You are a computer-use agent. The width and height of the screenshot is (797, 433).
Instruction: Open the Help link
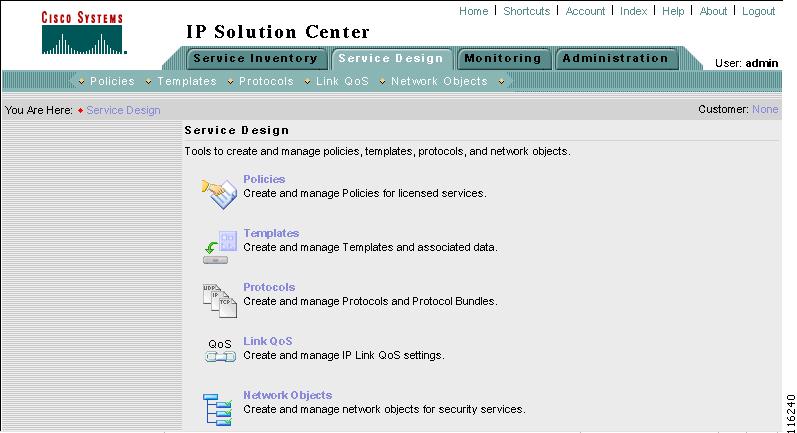point(673,11)
